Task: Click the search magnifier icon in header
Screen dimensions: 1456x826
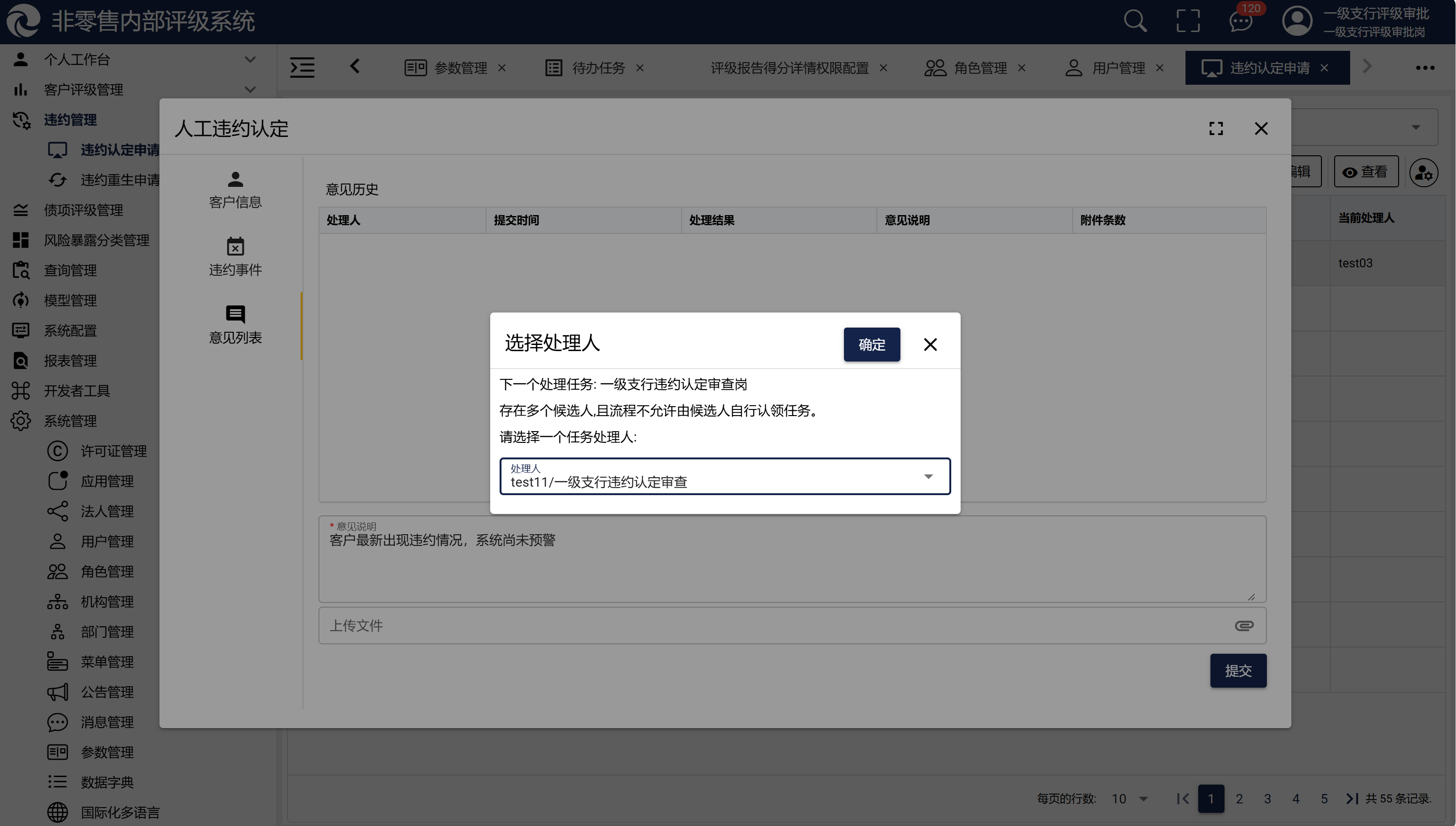Action: 1135,21
